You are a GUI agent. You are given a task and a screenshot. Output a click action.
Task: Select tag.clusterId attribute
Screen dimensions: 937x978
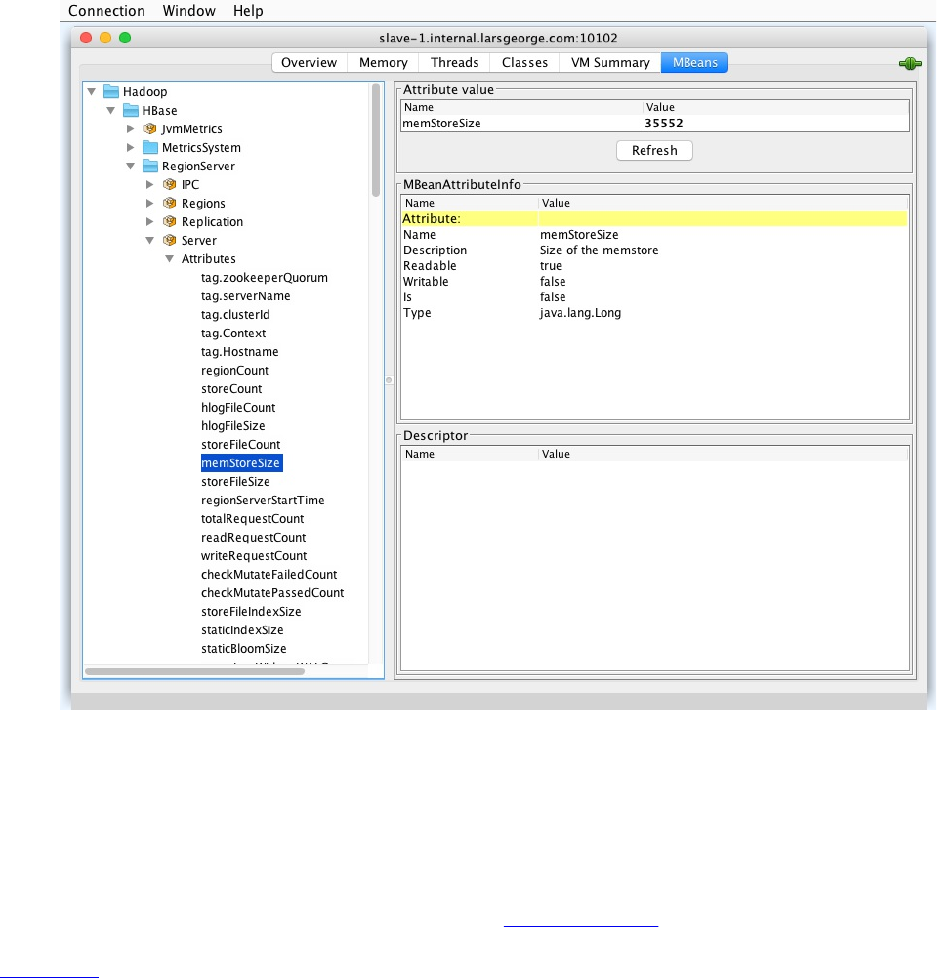tap(235, 314)
